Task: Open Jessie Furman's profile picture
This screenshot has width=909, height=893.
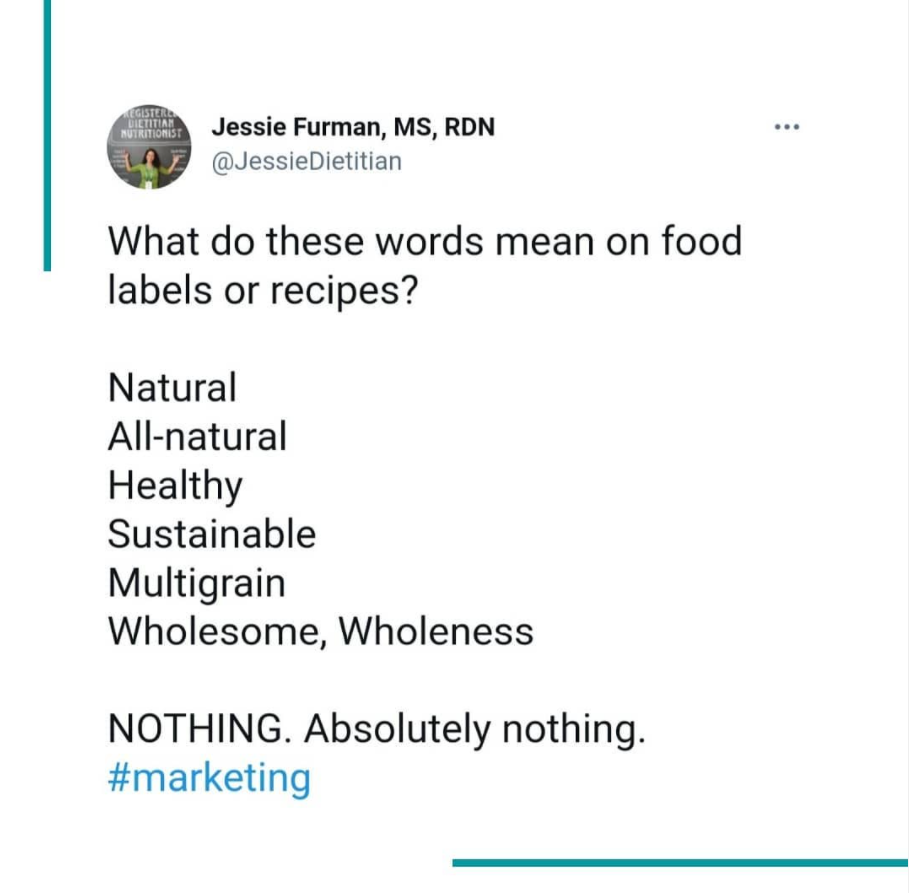Action: pyautogui.click(x=149, y=147)
